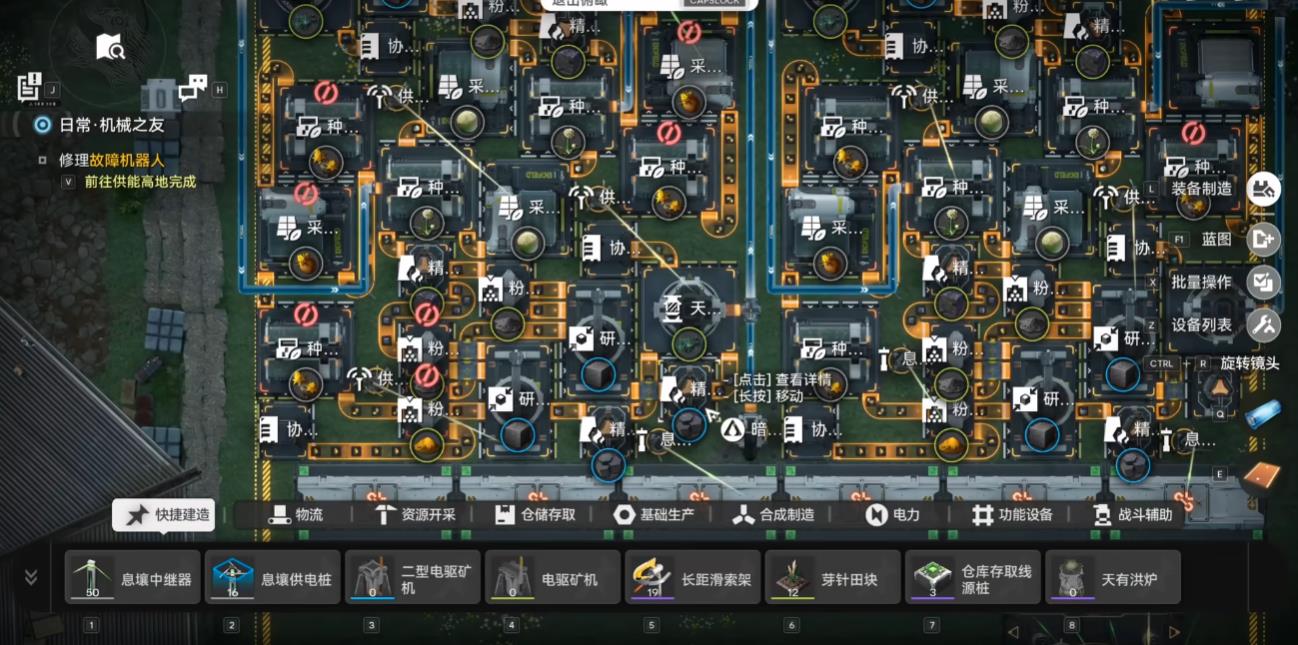Click the left triangle arrow below the build bar
The image size is (1298, 645).
[1014, 632]
